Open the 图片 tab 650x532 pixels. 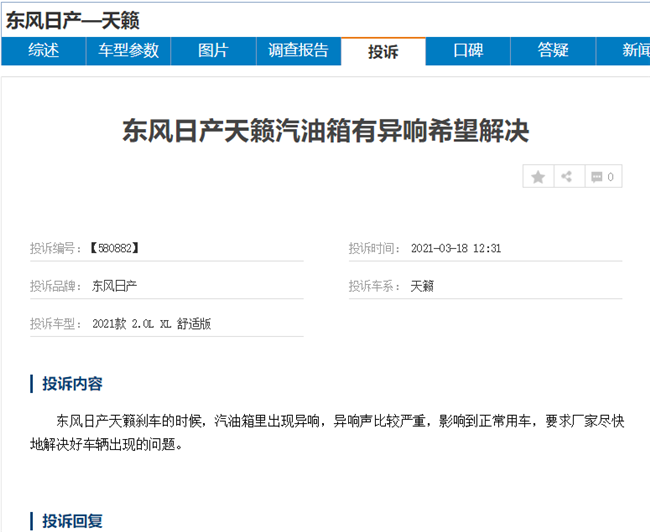pos(213,51)
